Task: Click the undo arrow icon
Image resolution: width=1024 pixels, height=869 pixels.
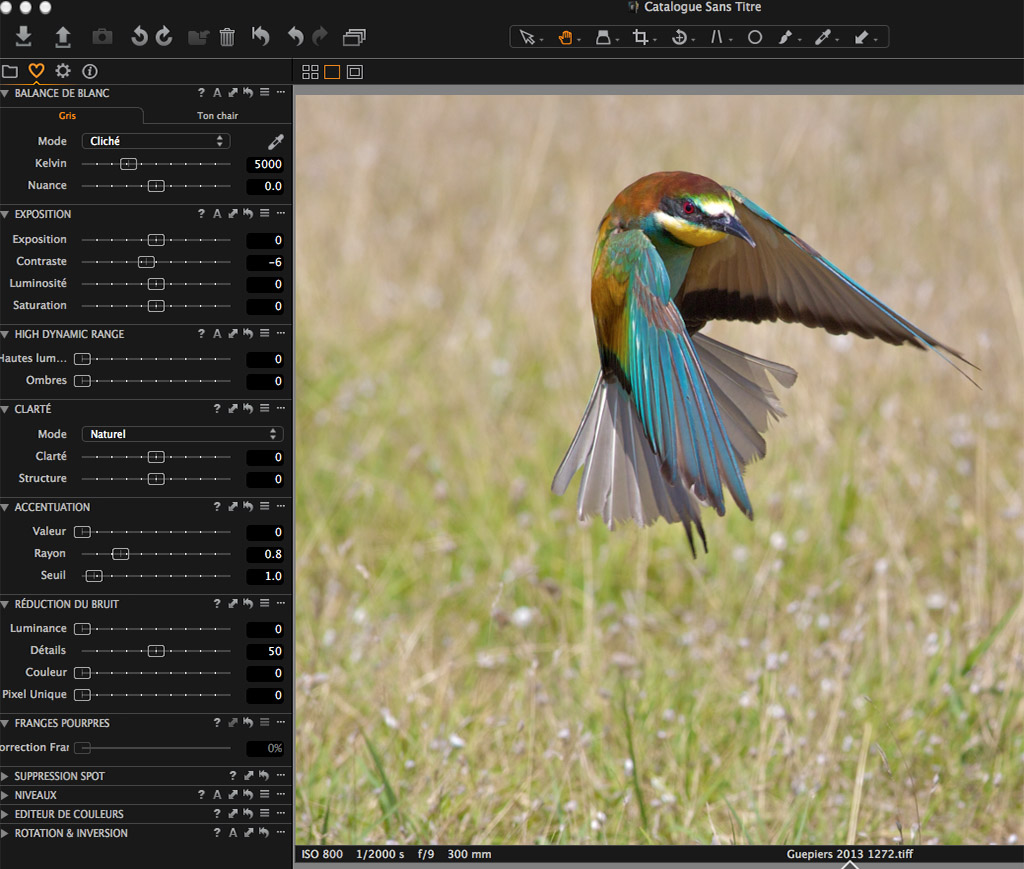Action: click(x=296, y=37)
